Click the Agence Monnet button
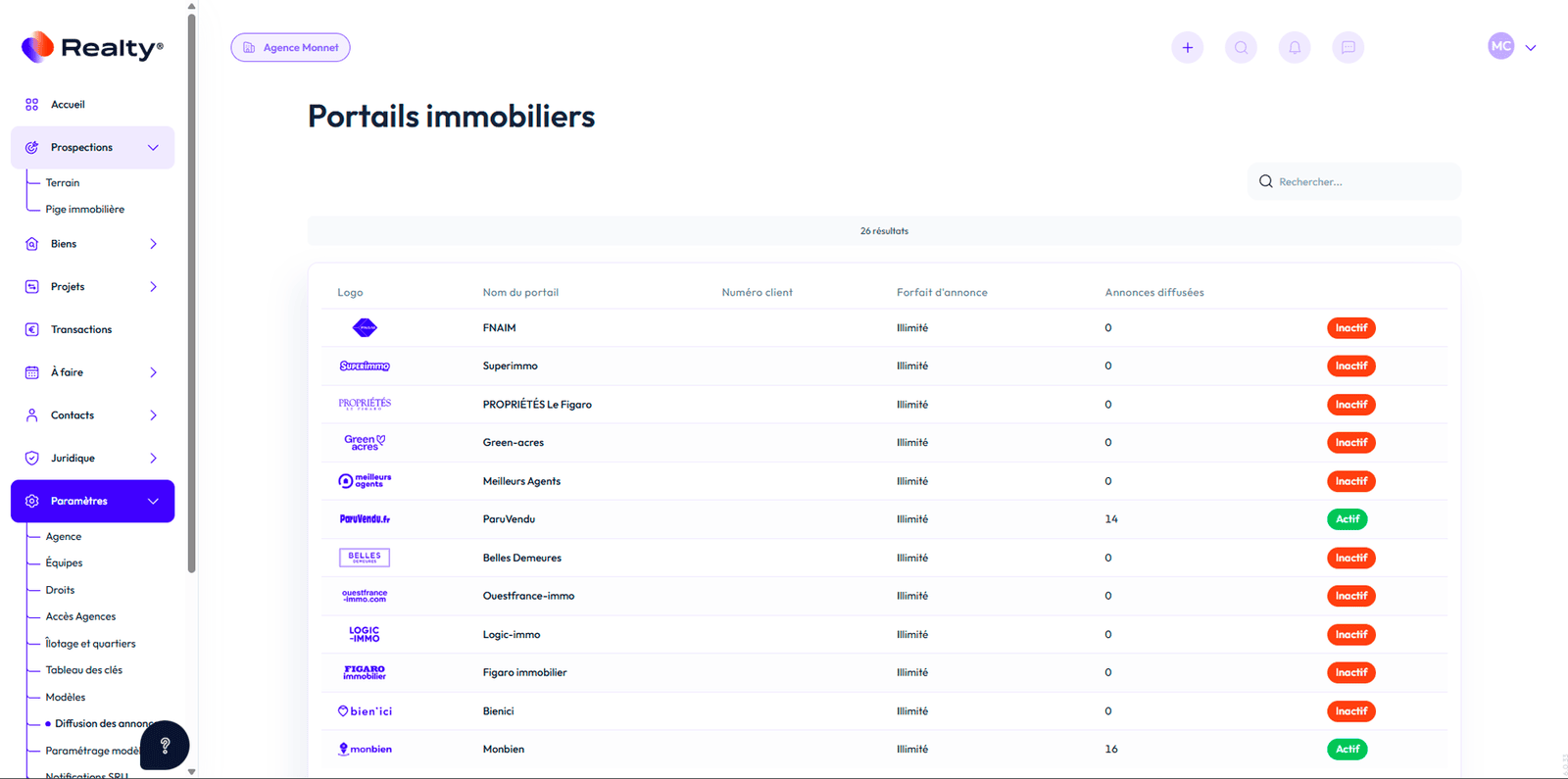This screenshot has height=779, width=1568. pyautogui.click(x=290, y=47)
